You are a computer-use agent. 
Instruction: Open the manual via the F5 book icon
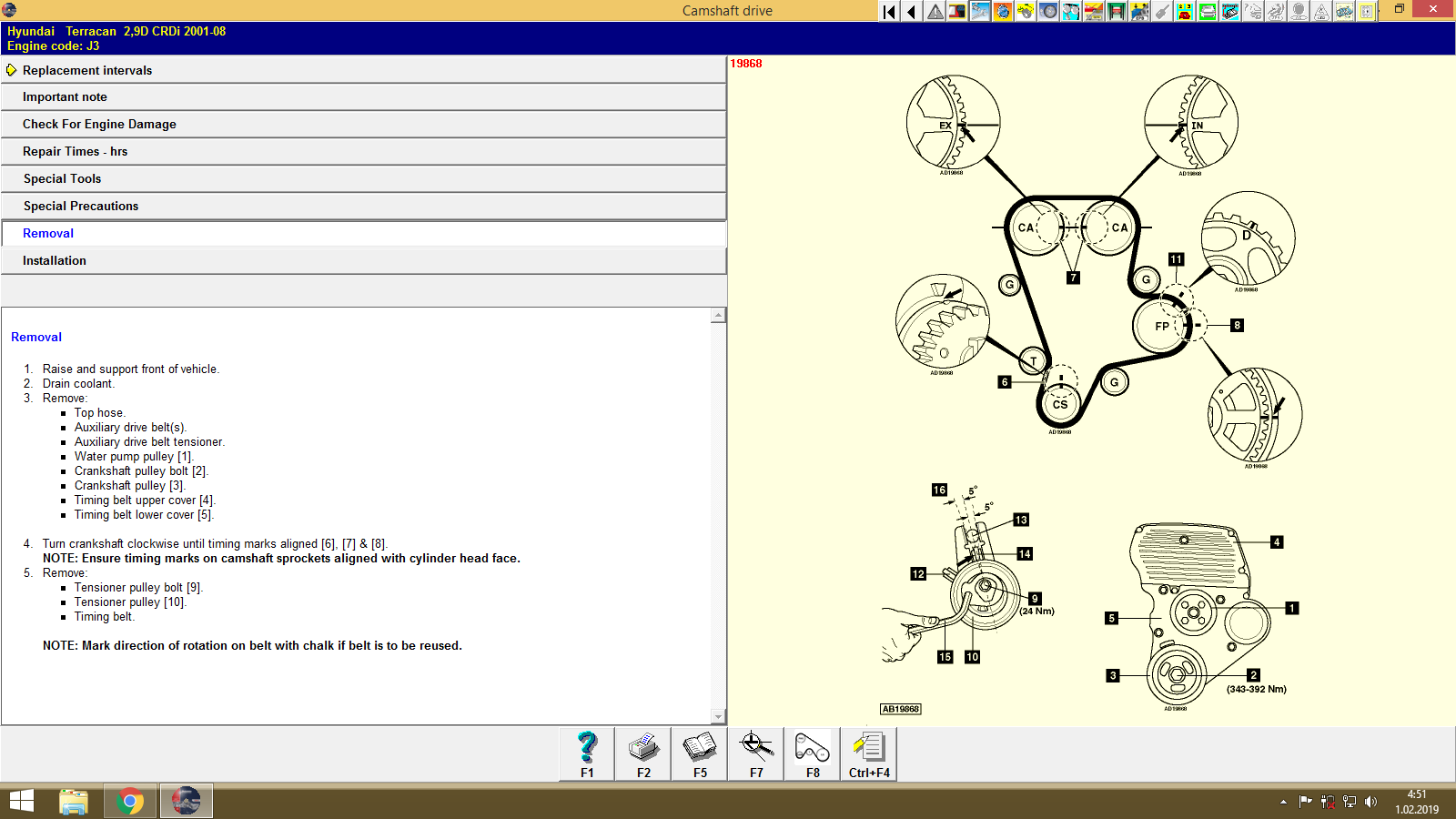700,751
